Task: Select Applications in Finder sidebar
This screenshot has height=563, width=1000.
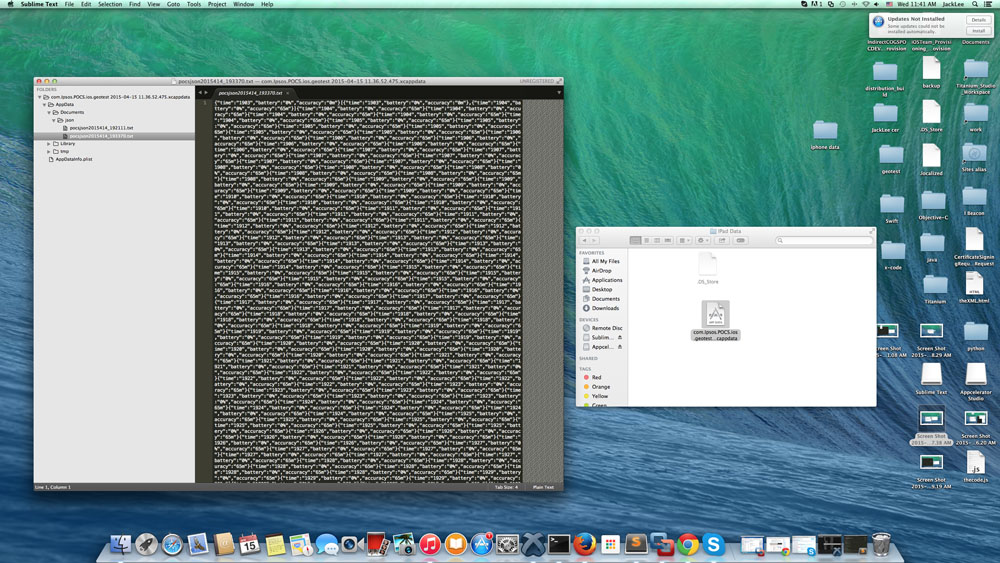Action: (603, 280)
